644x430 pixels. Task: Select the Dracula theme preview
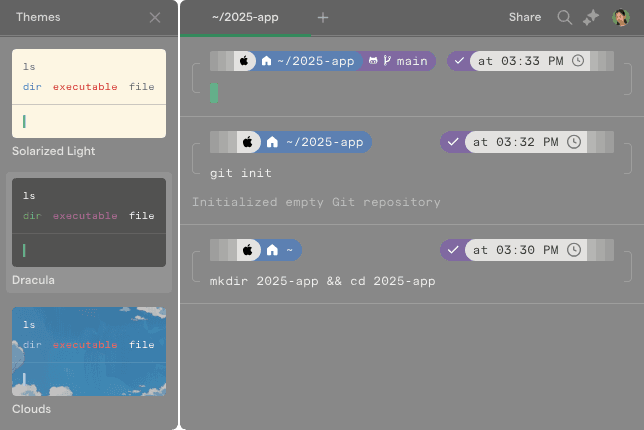coord(89,223)
